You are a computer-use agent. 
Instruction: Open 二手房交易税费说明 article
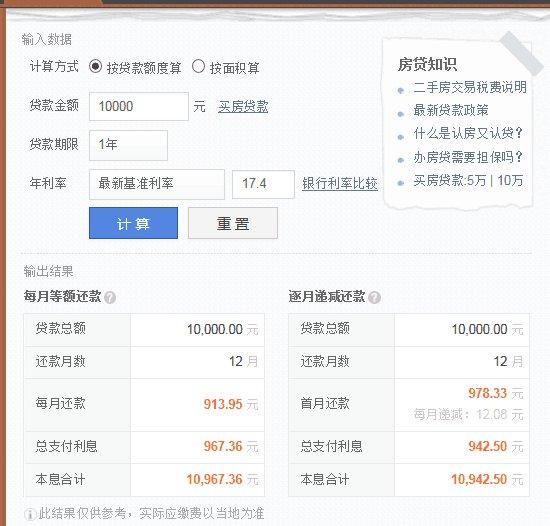pos(470,87)
